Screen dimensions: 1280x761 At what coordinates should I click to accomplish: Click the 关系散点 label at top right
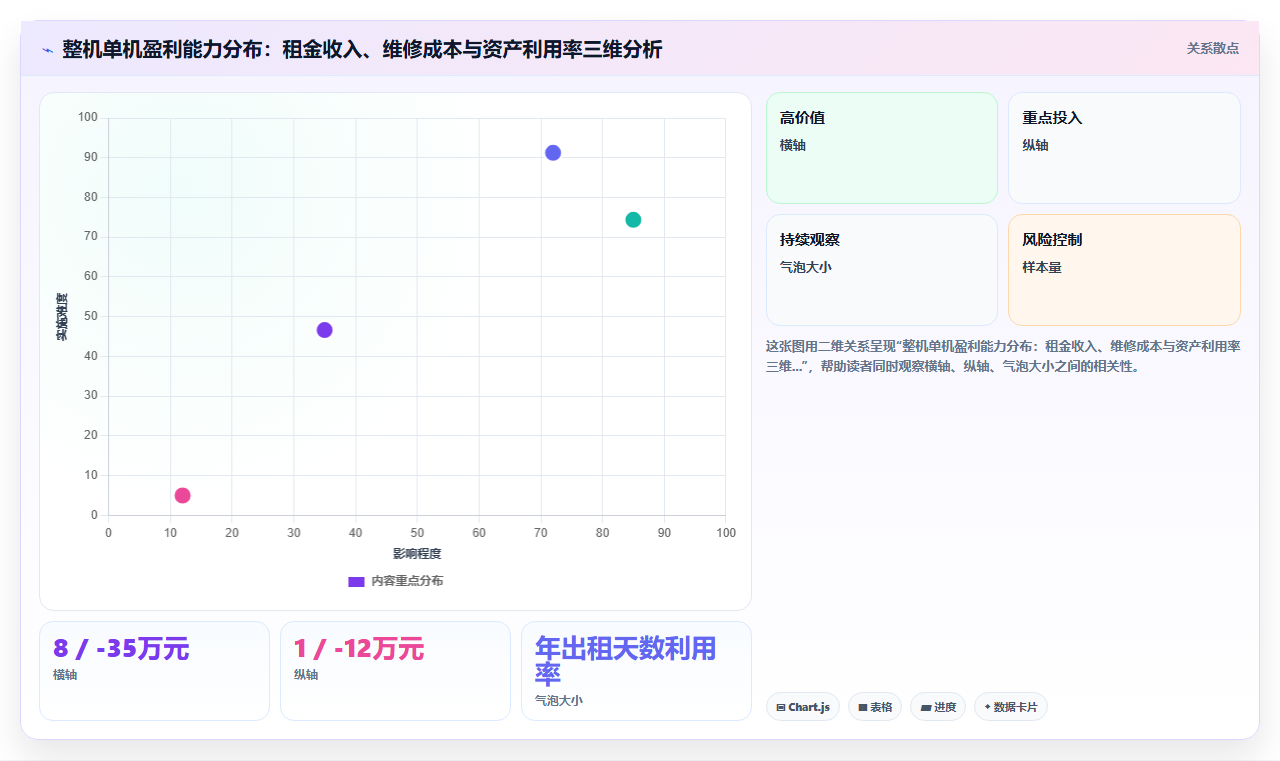[1212, 48]
